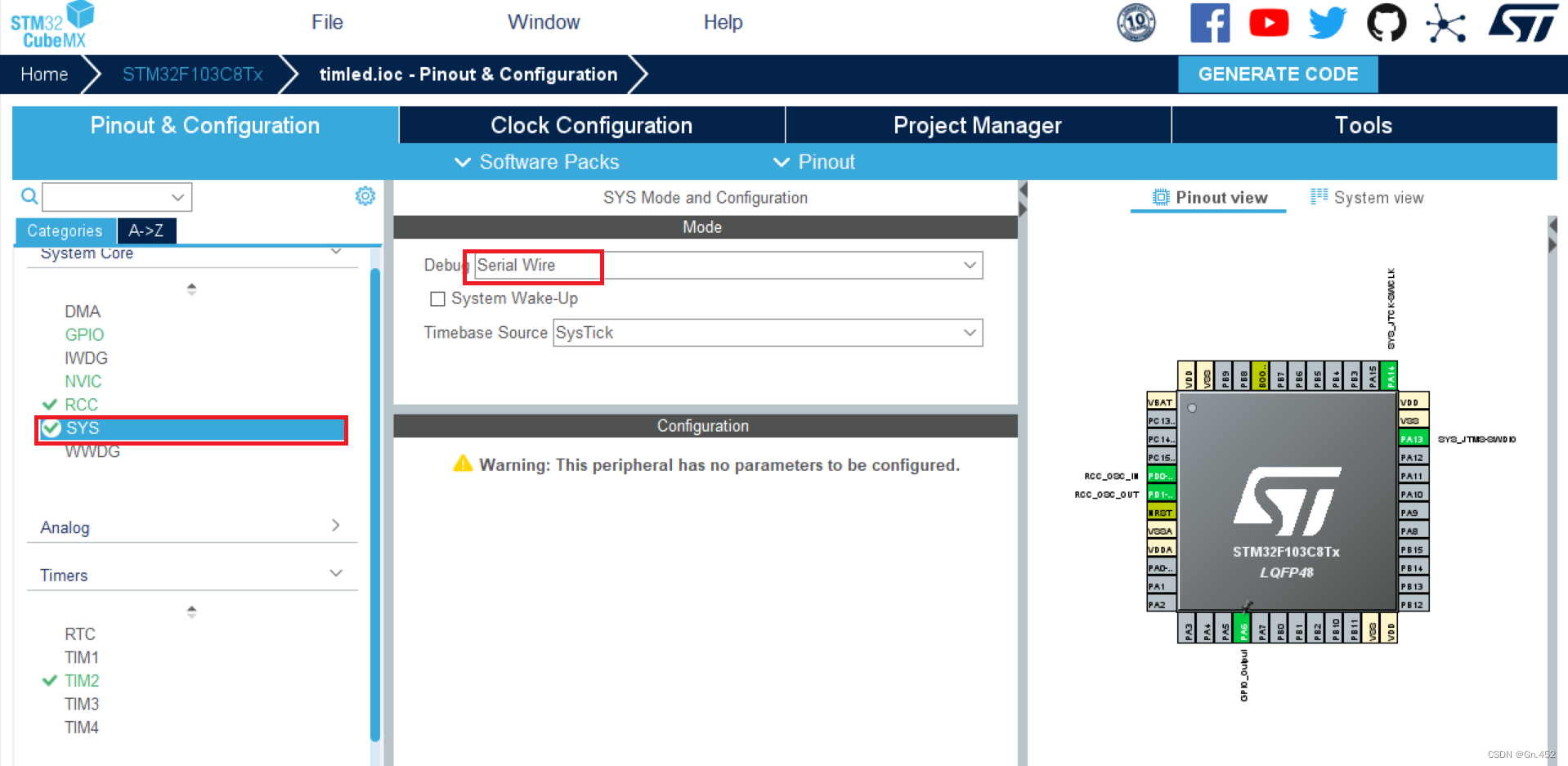Open the search field dropdown arrow
Screen dimensions: 1568x766
(x=177, y=197)
